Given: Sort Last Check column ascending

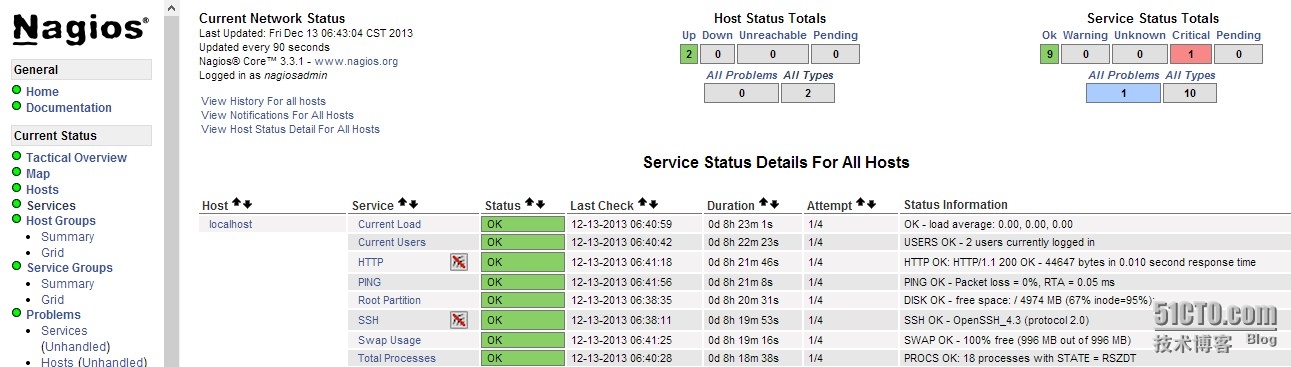Looking at the screenshot, I should [643, 204].
